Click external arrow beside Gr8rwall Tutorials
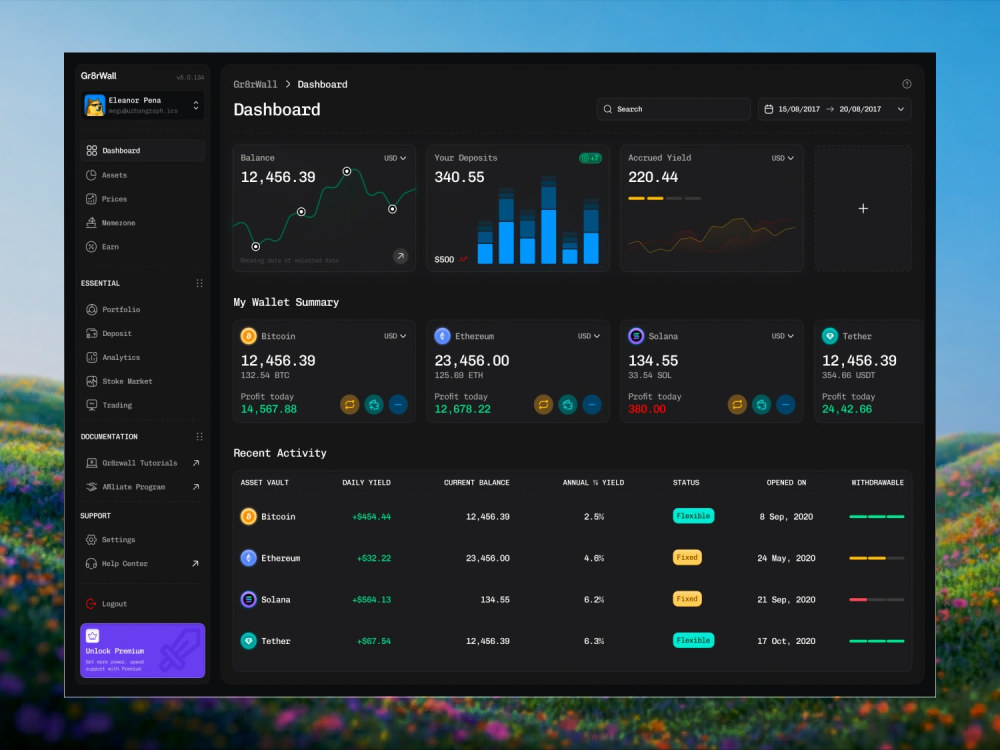 [x=196, y=463]
